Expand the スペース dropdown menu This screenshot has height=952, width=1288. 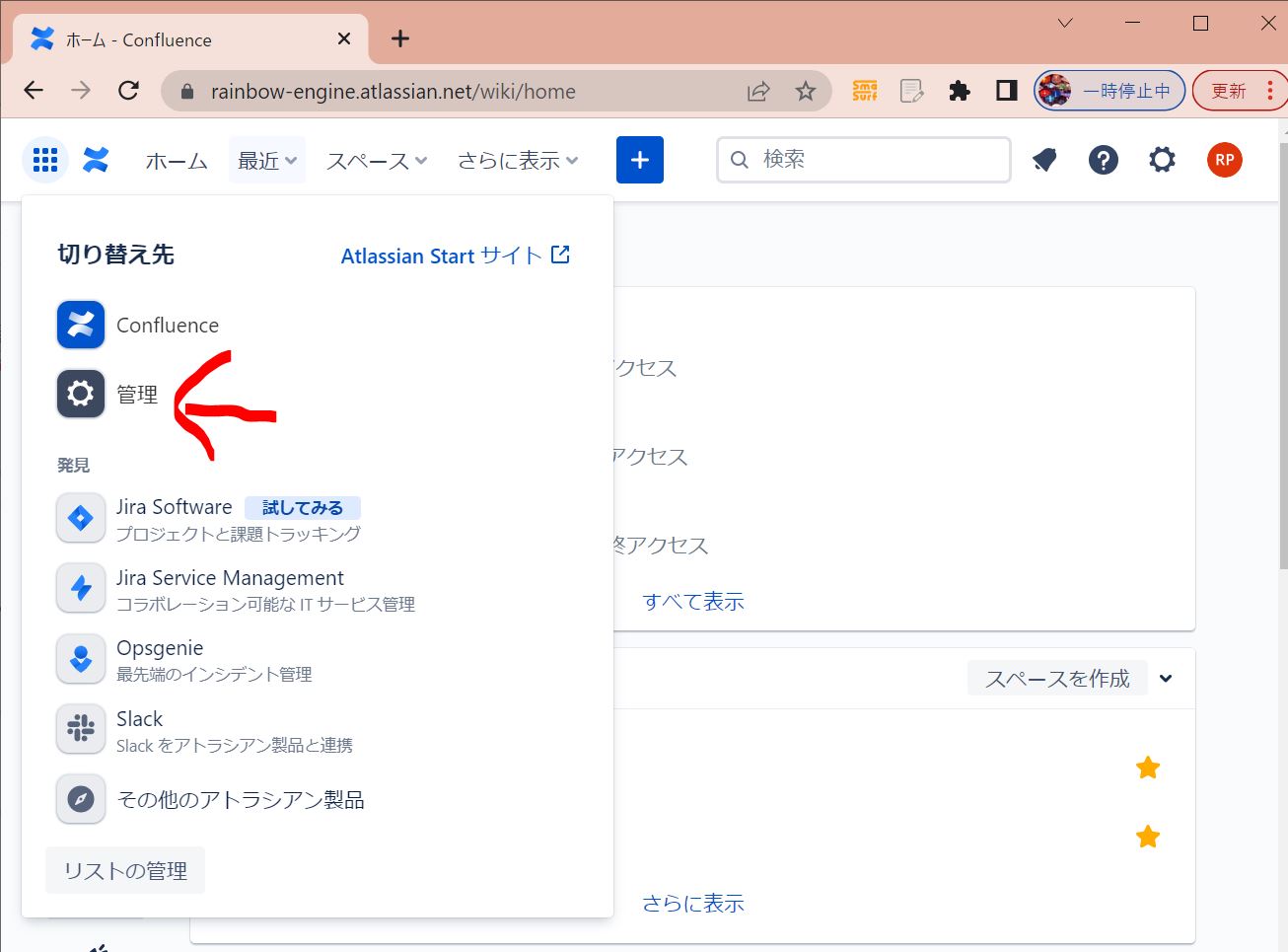[377, 161]
